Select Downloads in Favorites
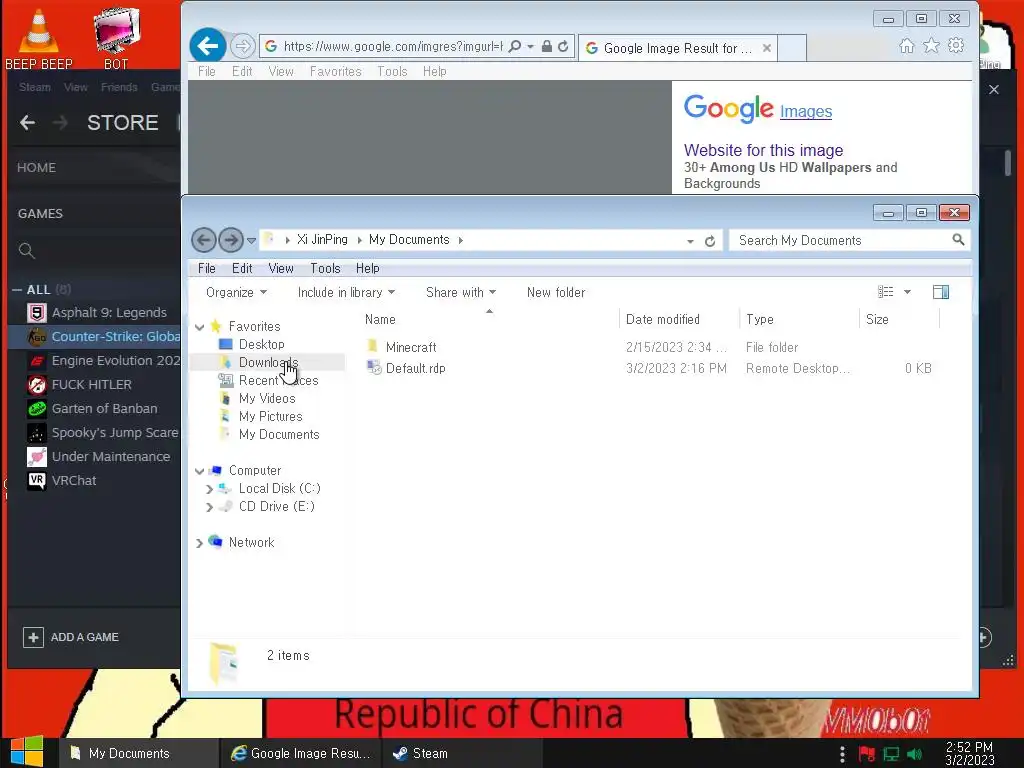This screenshot has width=1024, height=768. [x=268, y=362]
